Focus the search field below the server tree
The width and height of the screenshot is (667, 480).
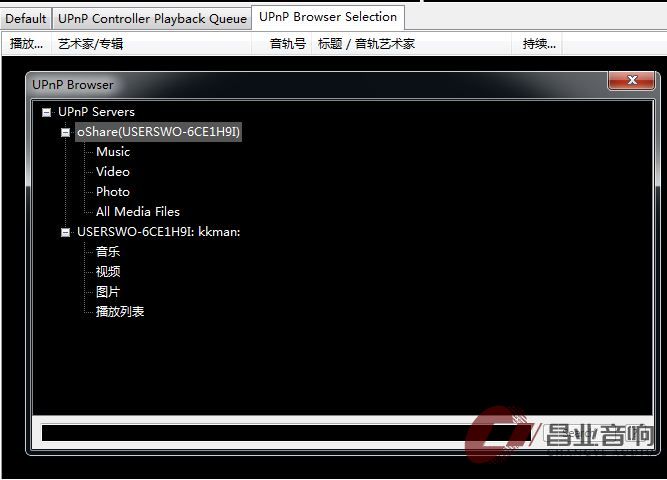click(286, 433)
